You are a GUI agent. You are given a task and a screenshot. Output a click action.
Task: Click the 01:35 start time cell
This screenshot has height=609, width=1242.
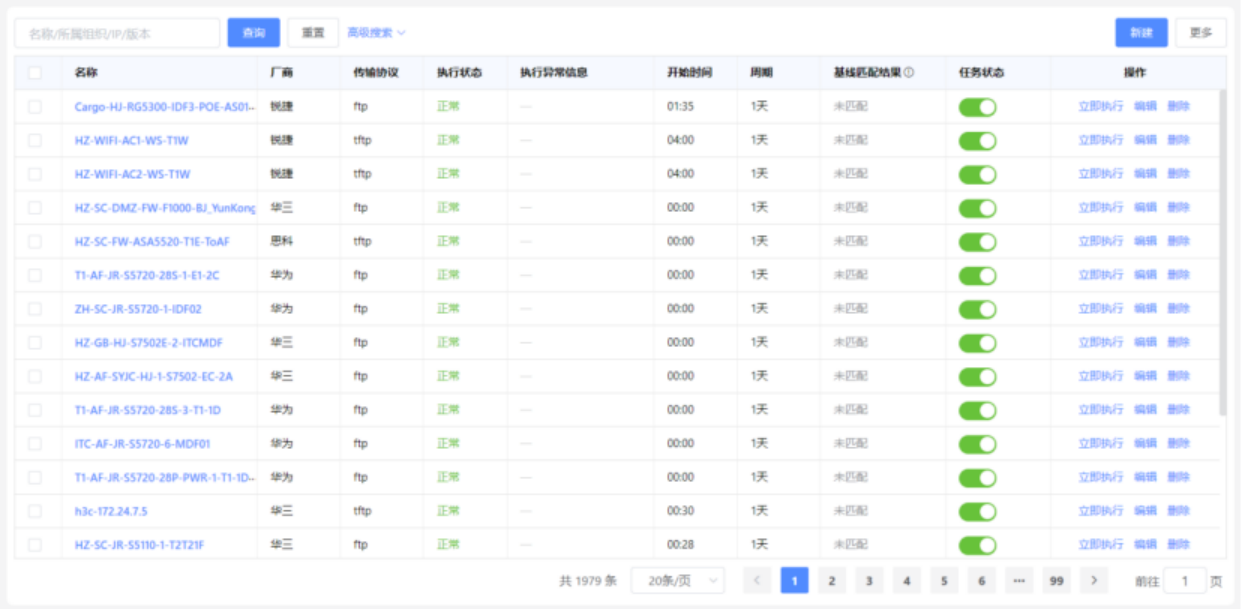680,107
